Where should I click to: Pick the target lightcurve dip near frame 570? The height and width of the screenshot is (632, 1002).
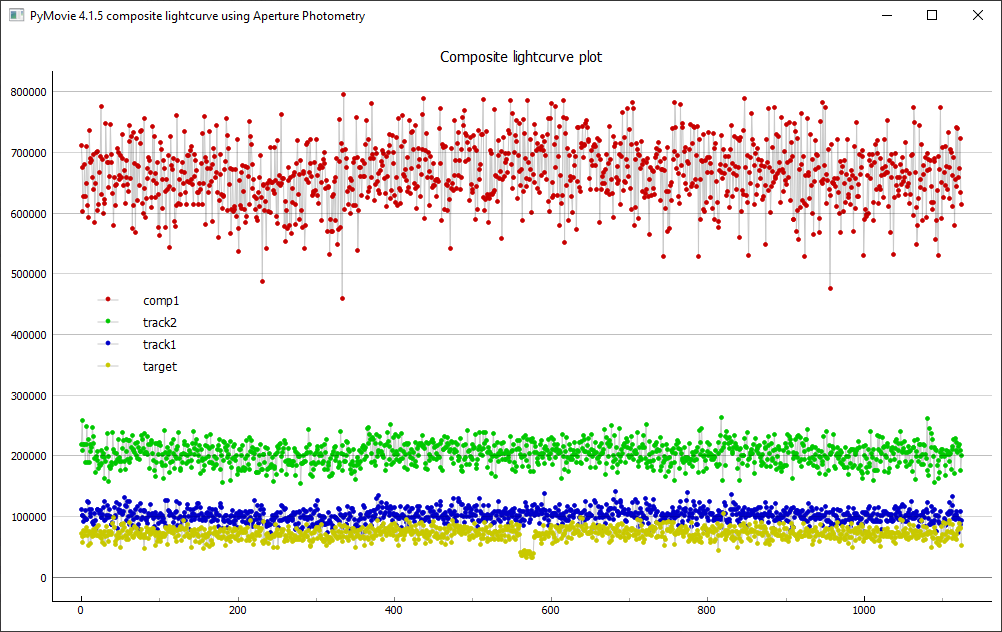click(x=527, y=553)
